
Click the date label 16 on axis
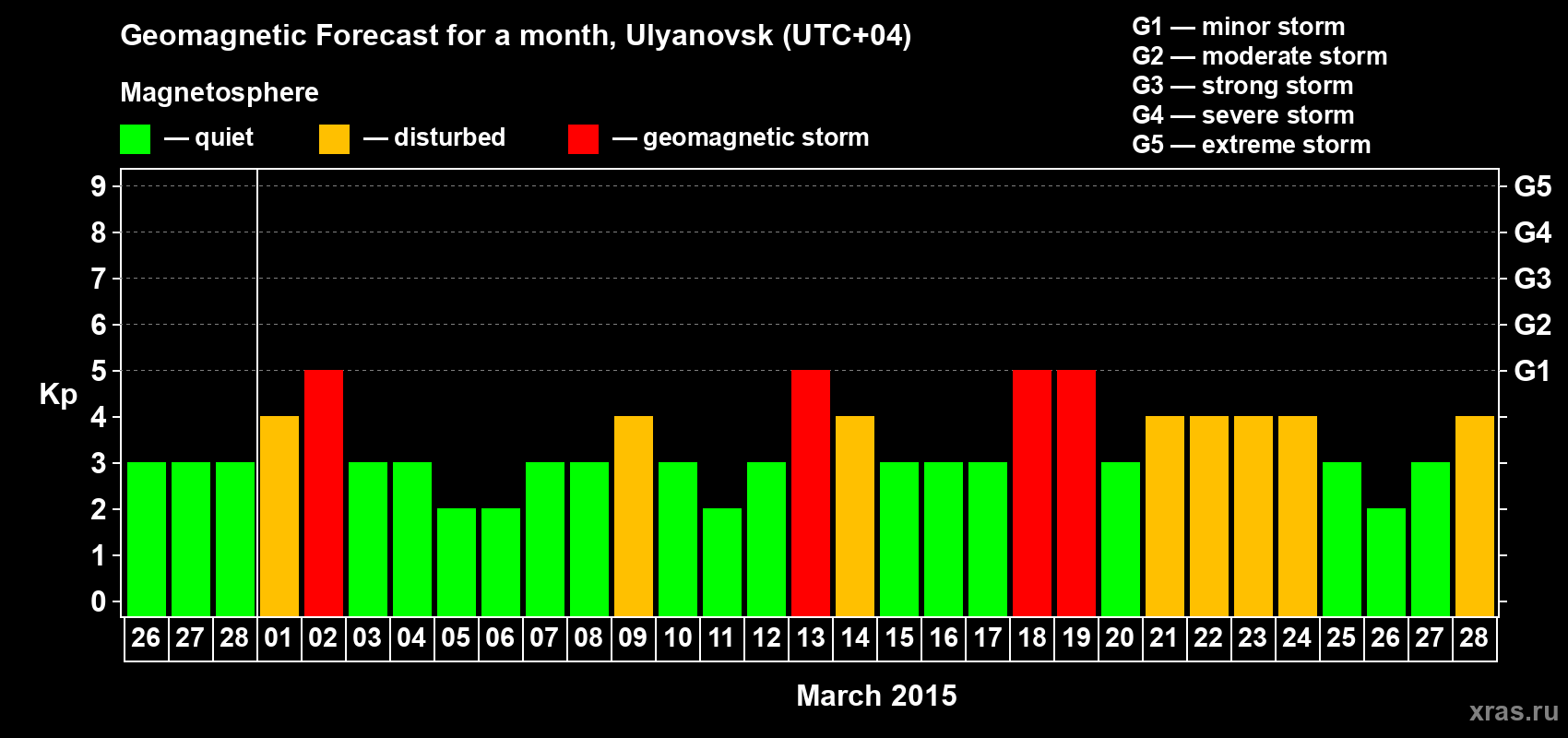(944, 638)
